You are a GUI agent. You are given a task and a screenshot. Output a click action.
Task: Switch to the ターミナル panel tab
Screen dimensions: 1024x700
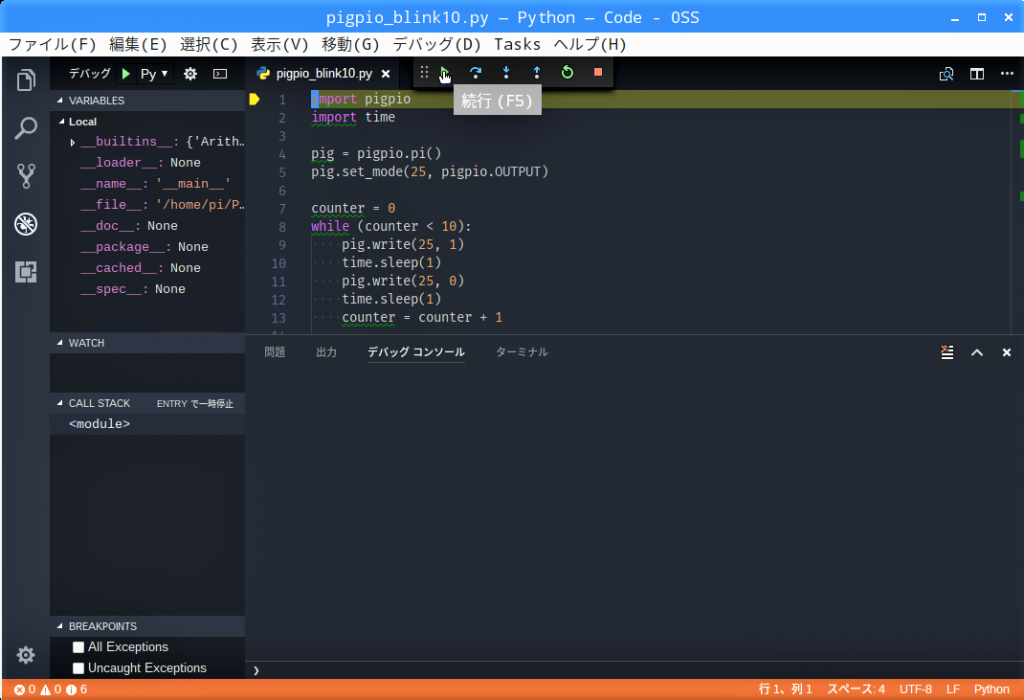(x=521, y=352)
